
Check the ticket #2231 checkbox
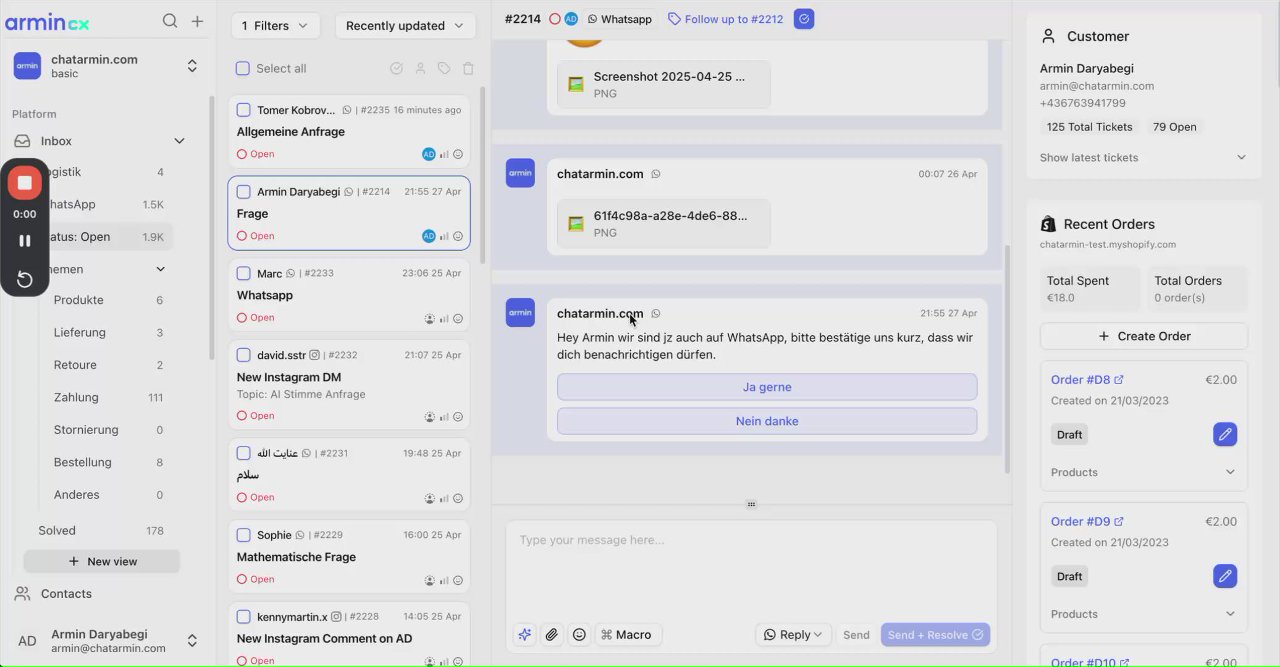(243, 453)
